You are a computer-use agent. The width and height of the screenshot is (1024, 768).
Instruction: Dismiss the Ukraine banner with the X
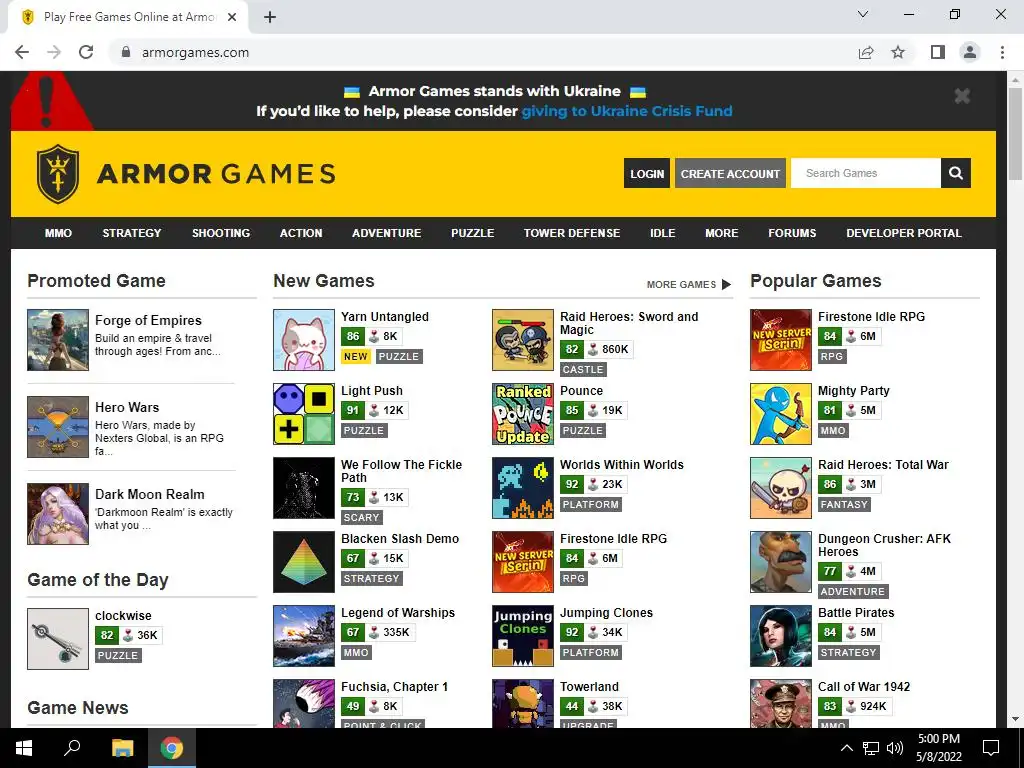(962, 96)
